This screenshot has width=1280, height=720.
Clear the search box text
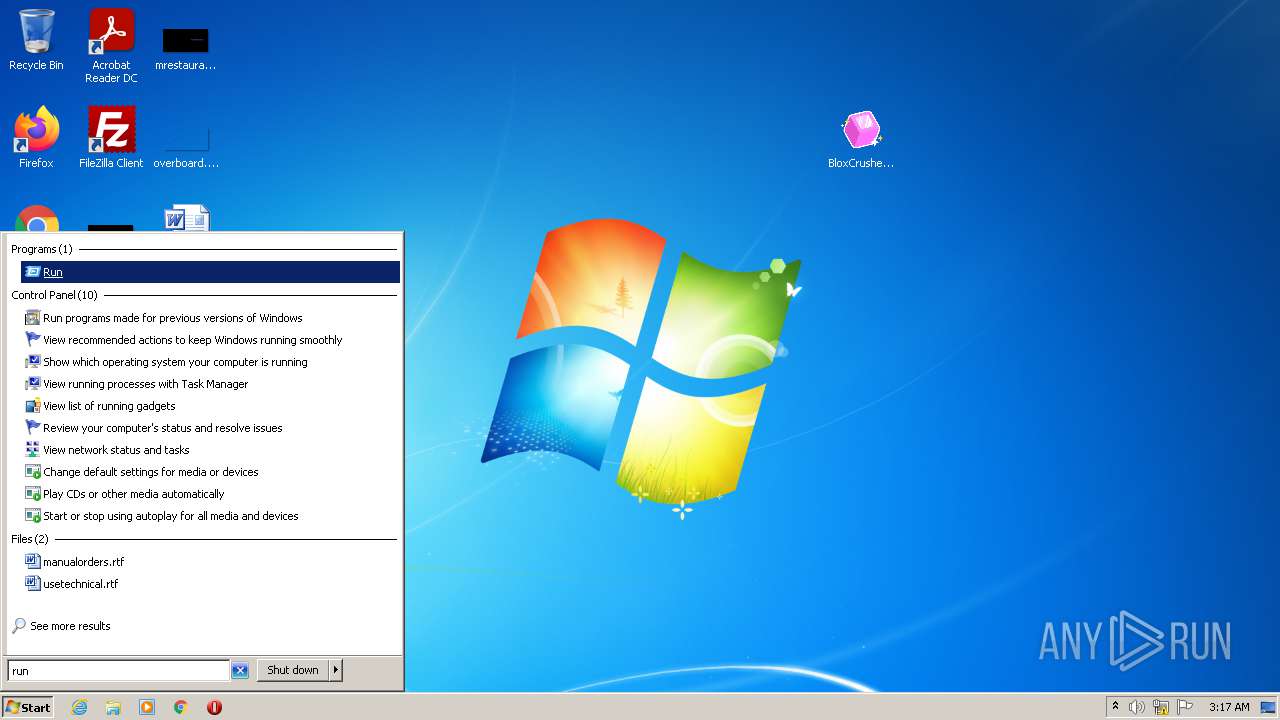[x=240, y=671]
